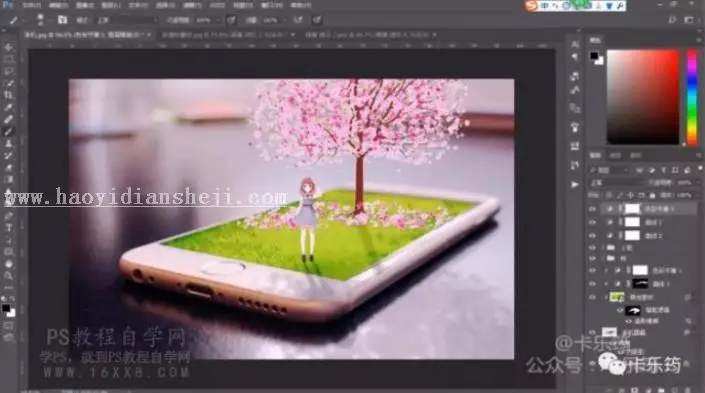
Task: Select the Zoom tool
Action: click(9, 276)
